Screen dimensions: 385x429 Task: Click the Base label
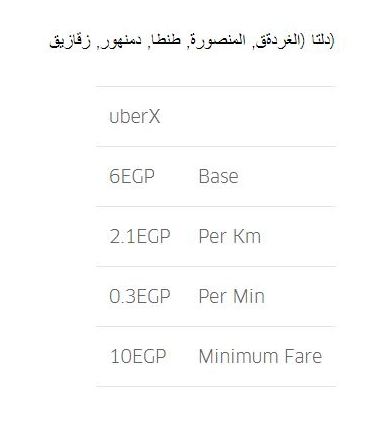click(x=218, y=176)
